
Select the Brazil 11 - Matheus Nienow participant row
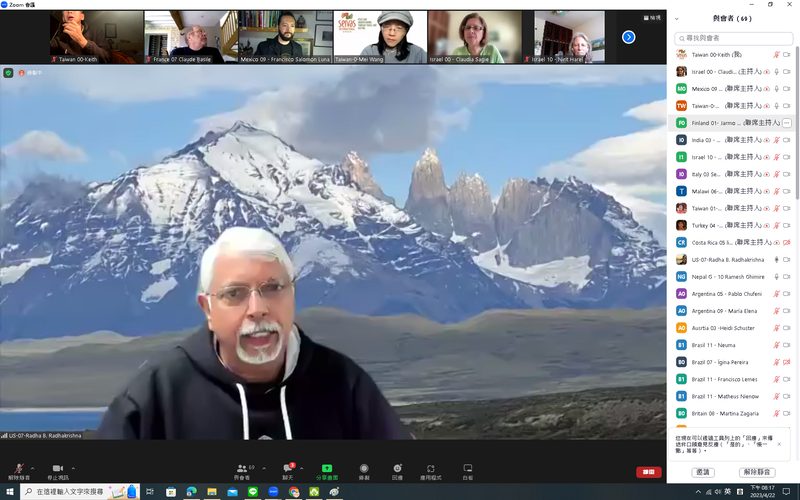point(732,396)
